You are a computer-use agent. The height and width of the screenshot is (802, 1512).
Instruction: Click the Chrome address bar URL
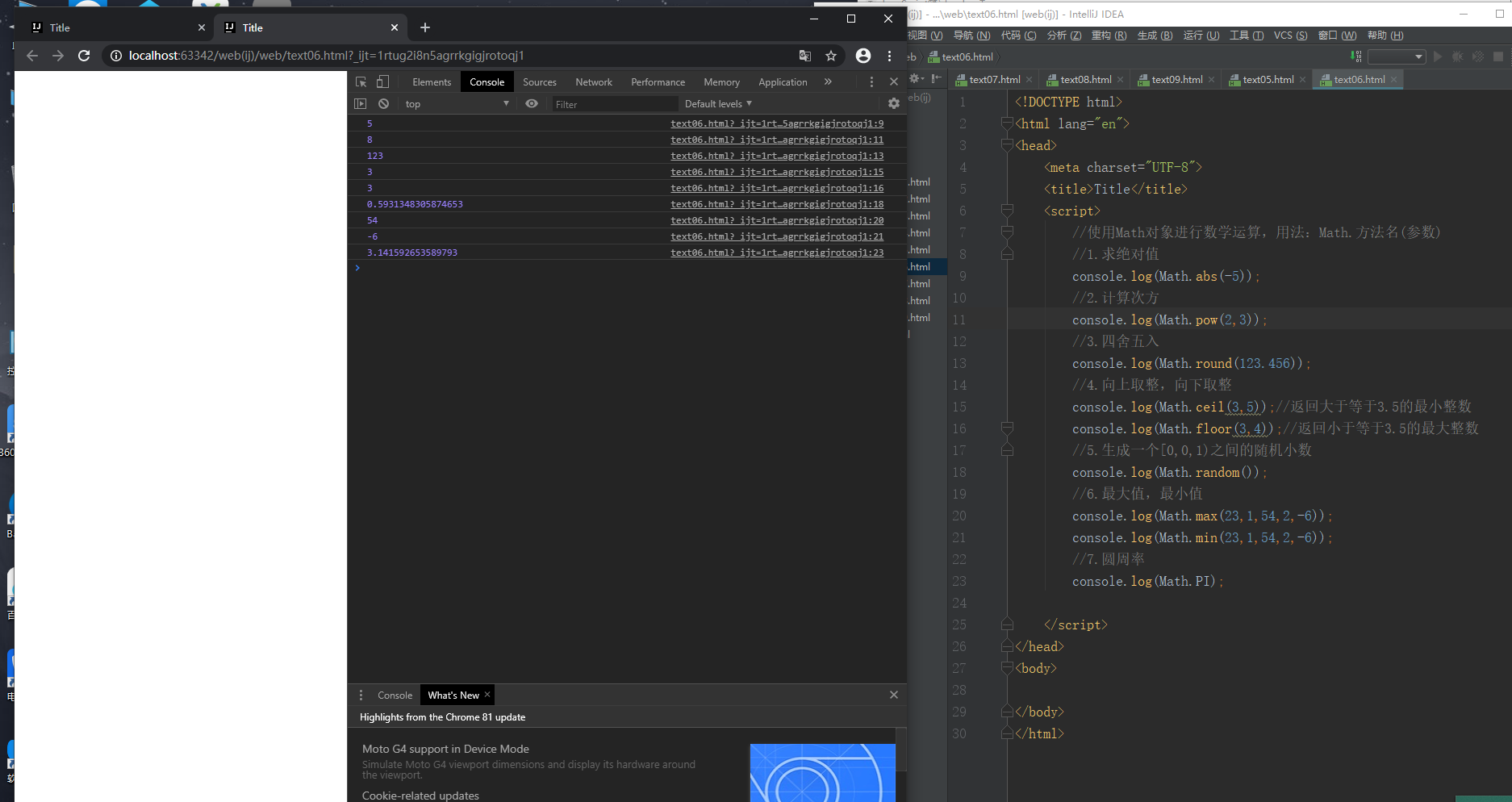[x=327, y=56]
